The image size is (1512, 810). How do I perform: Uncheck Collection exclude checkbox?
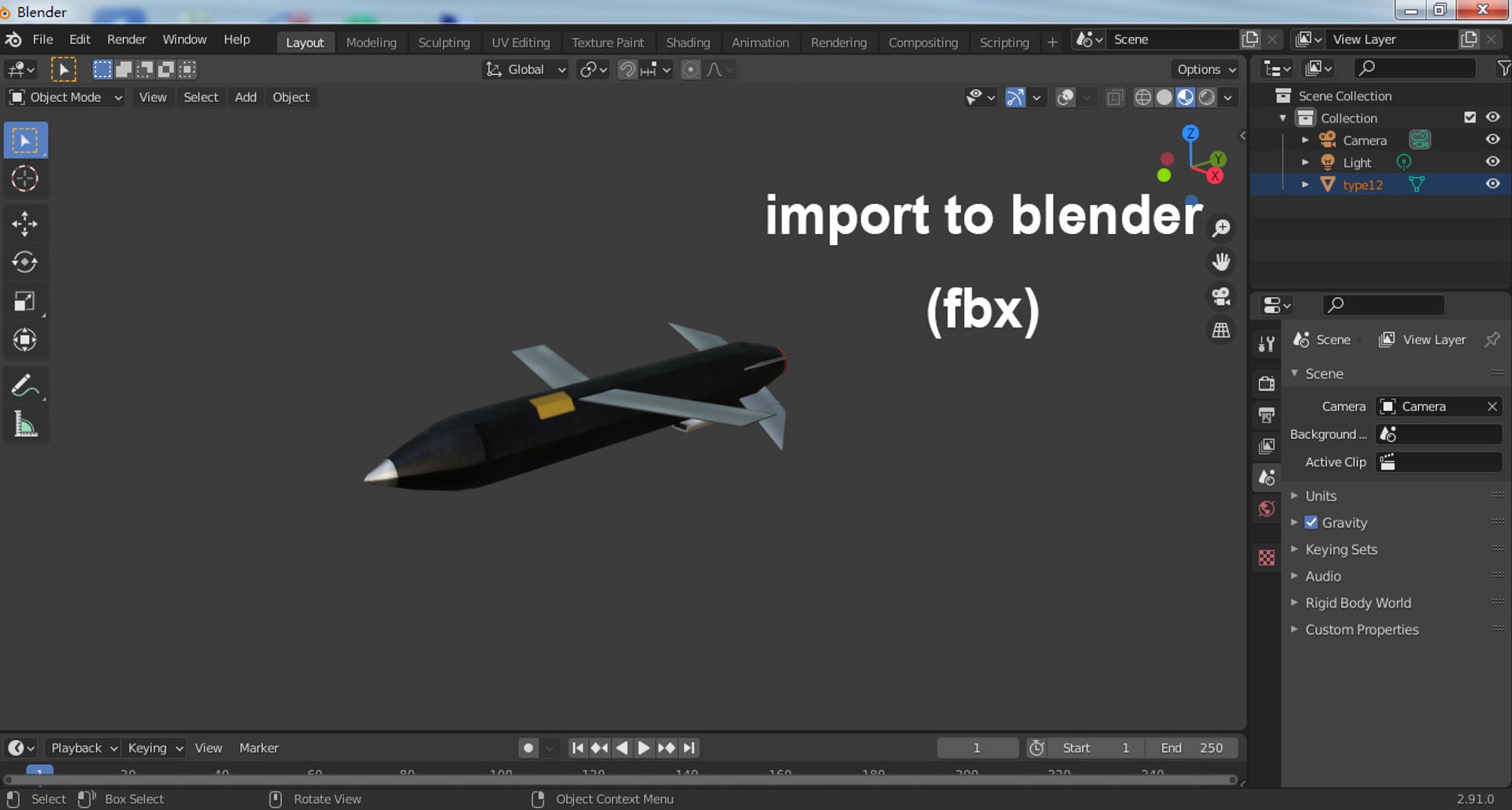pyautogui.click(x=1469, y=117)
